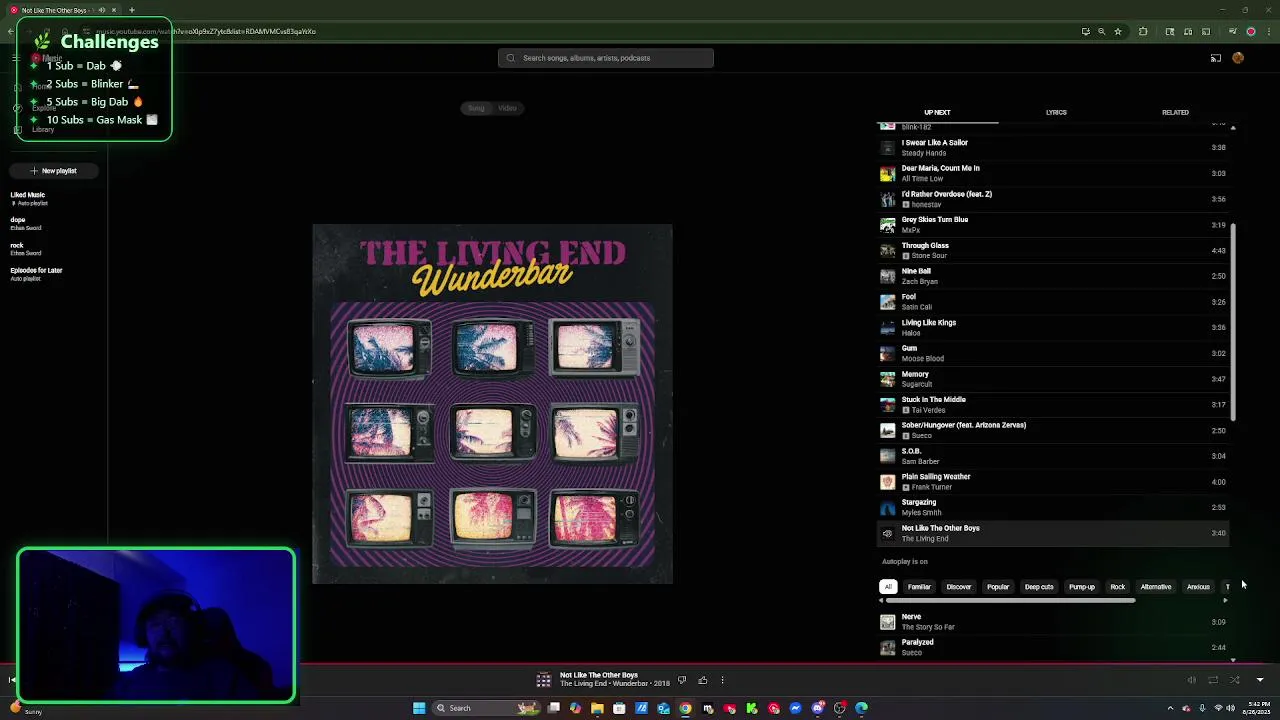Dislike the song Not Like The Other Boys

pos(682,680)
